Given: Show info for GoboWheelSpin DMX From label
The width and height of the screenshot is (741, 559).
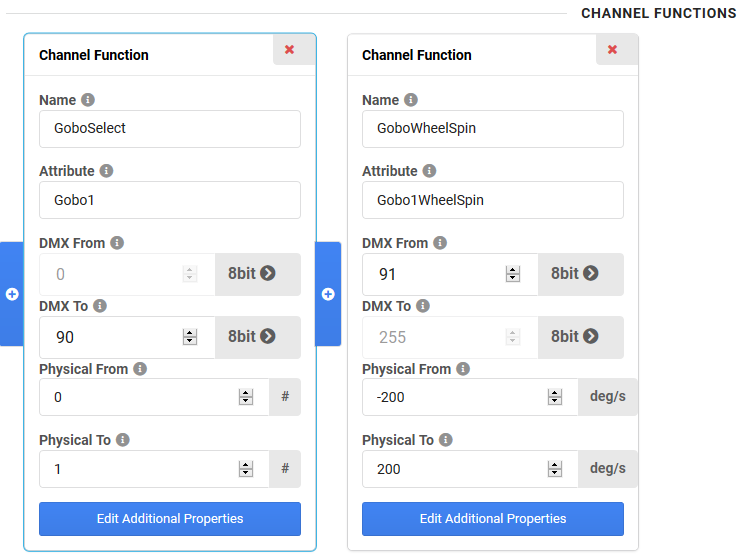Looking at the screenshot, I should 440,243.
